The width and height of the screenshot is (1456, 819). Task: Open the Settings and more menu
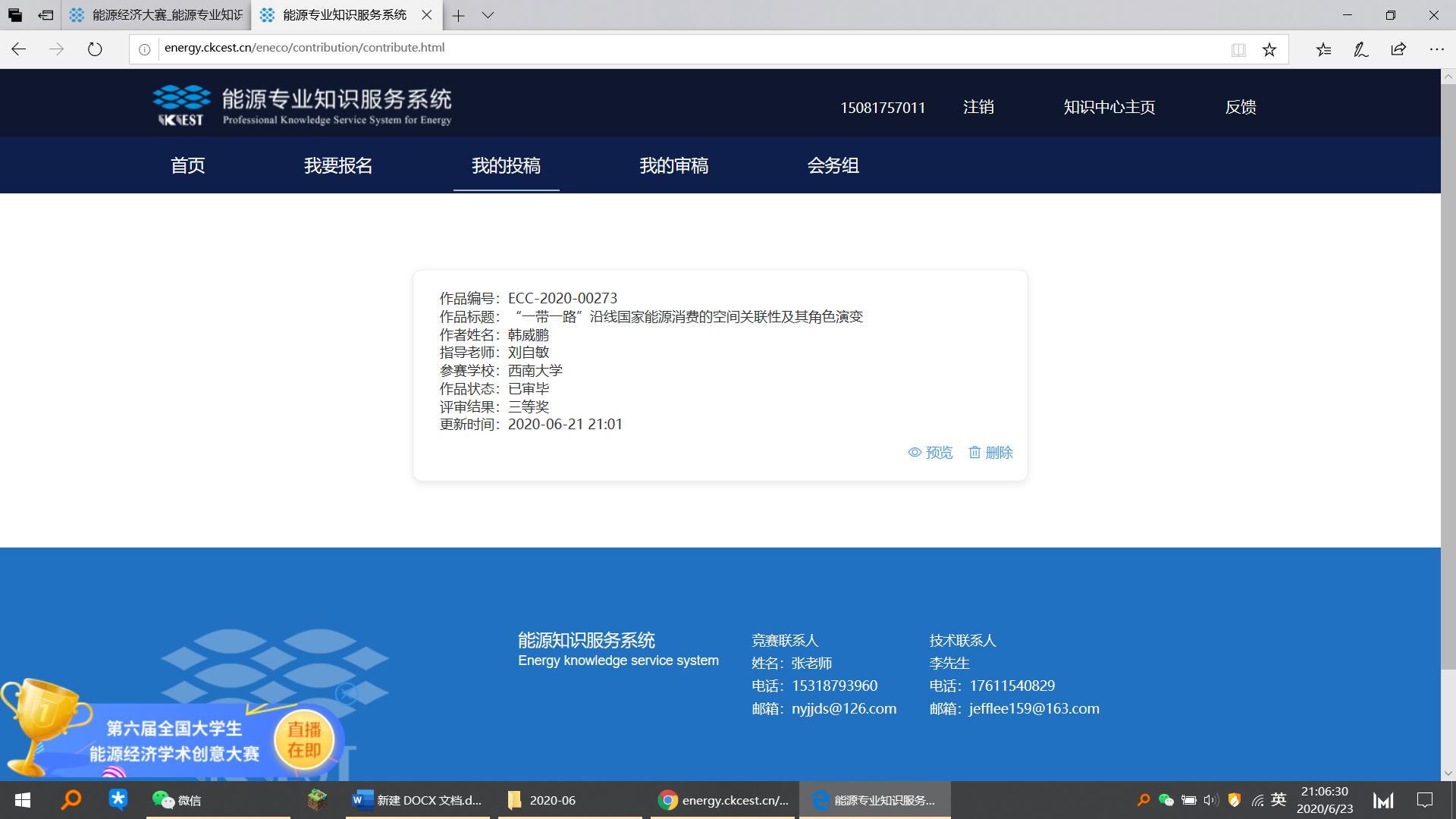coord(1436,49)
